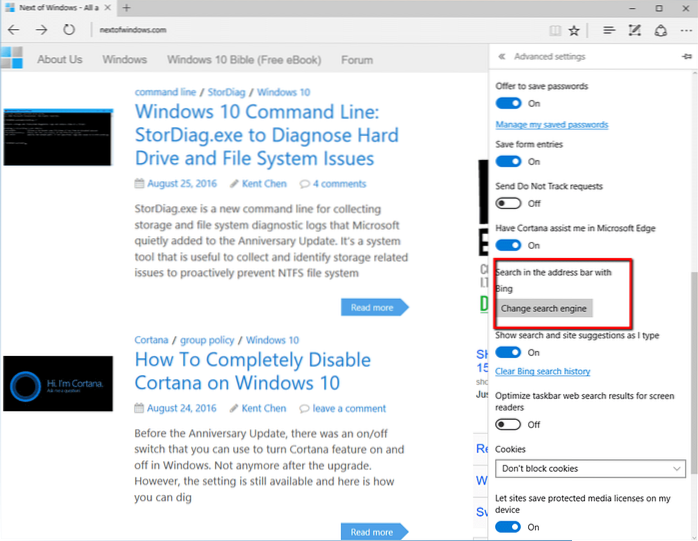Open a new browser tab

pos(126,8)
